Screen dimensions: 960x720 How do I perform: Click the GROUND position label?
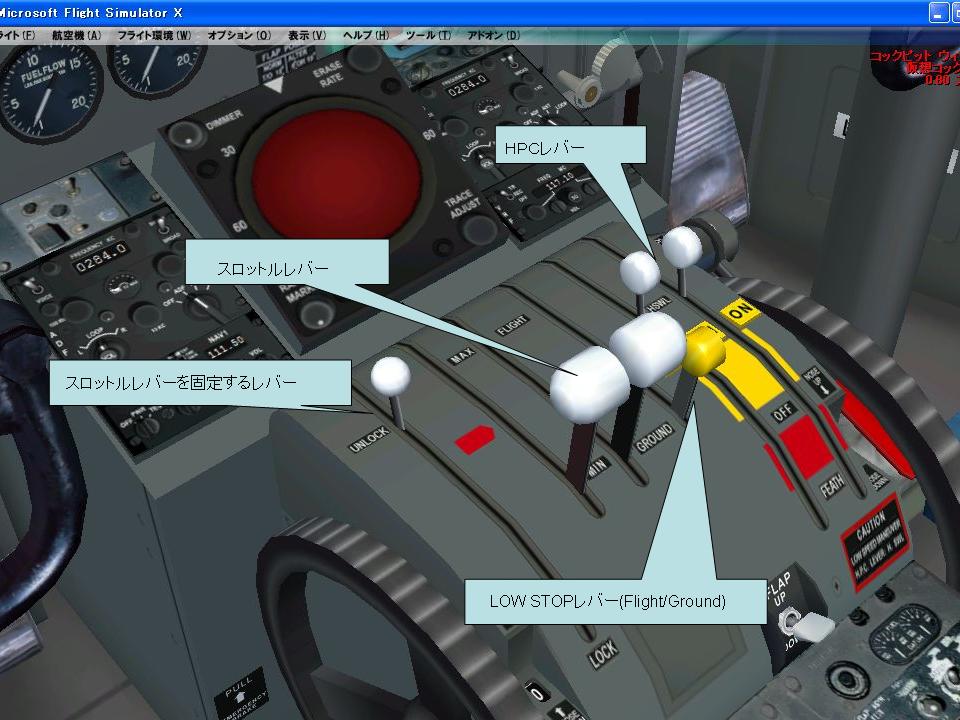tap(654, 437)
